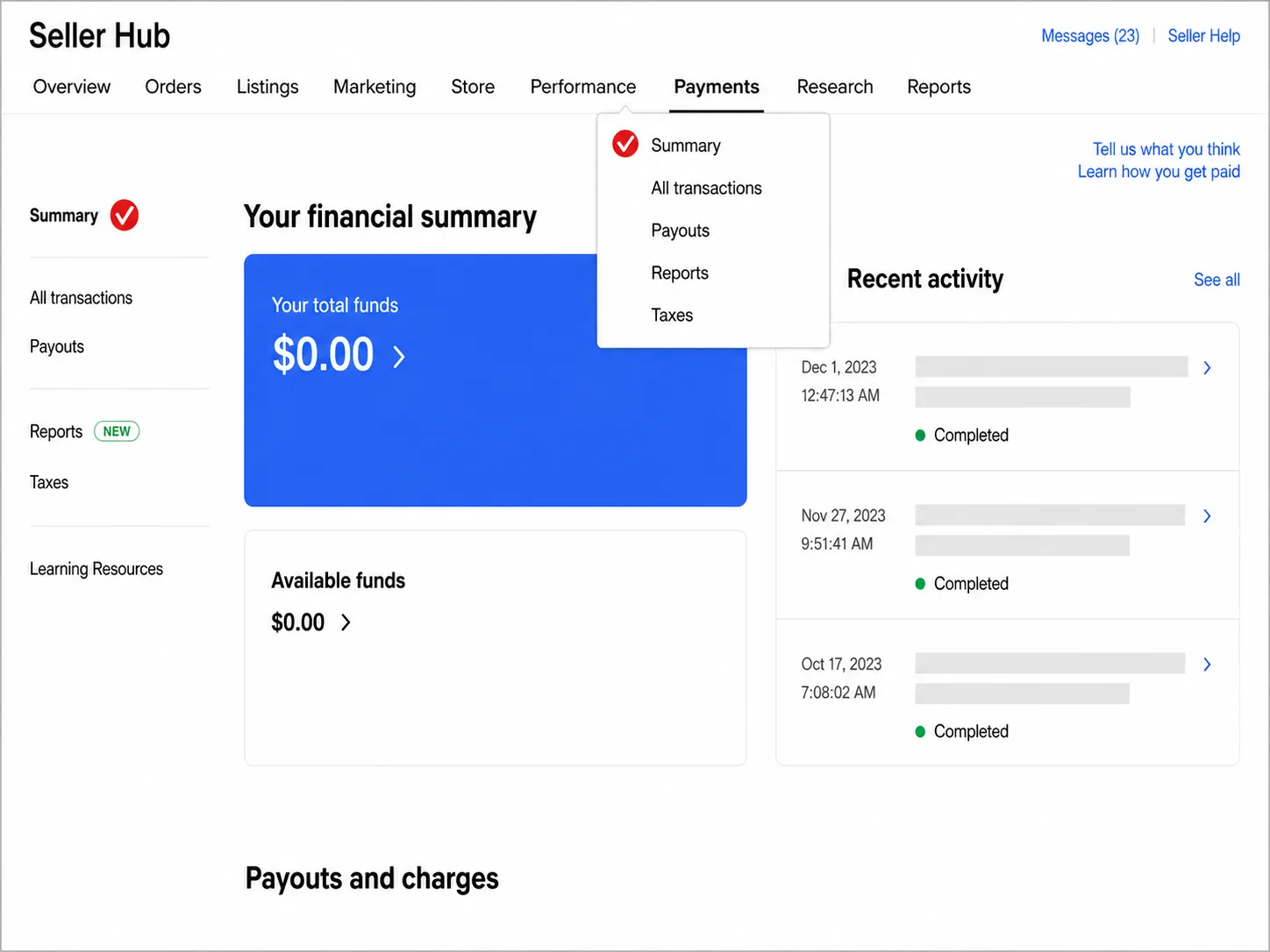Click Completed status under Dec 1 entry

[971, 435]
